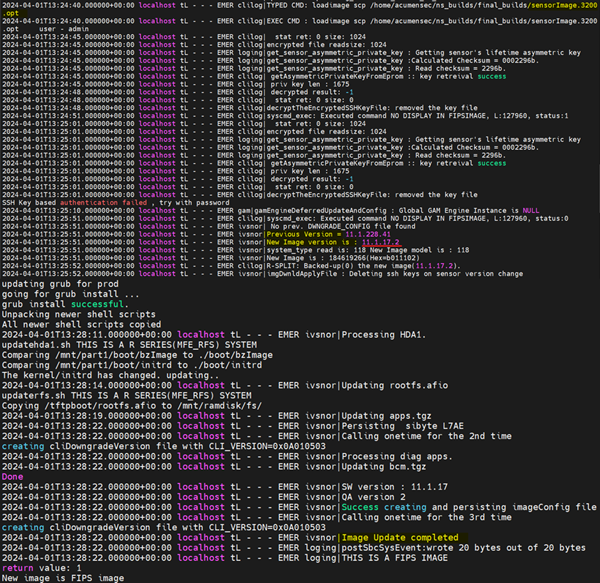The image size is (600, 583).
Task: Click 'Previous Version = 11.1.228.41' highlighted text
Action: pos(329,234)
